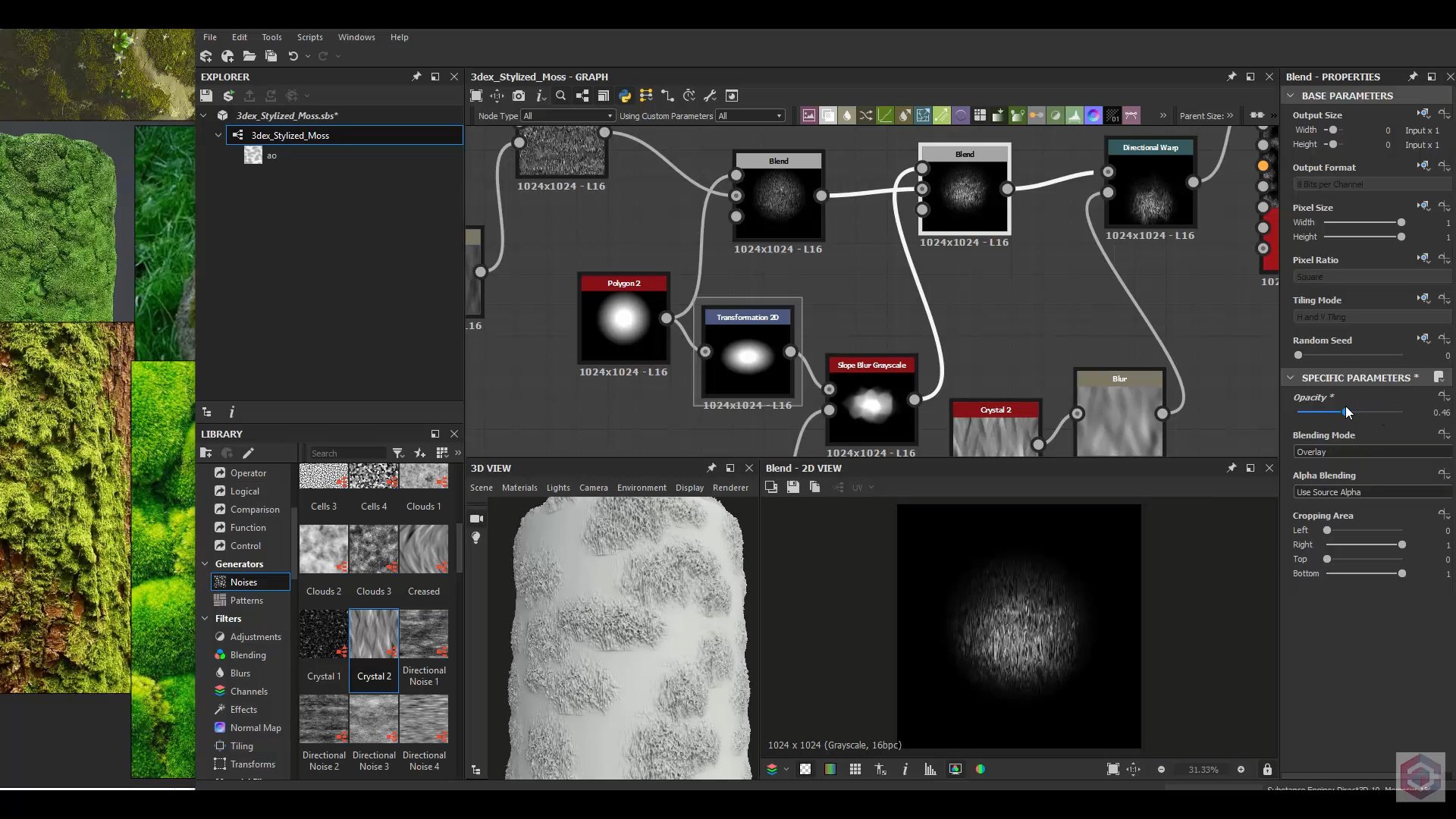The image size is (1456, 819).
Task: Select Blending under Filters in library
Action: point(248,655)
